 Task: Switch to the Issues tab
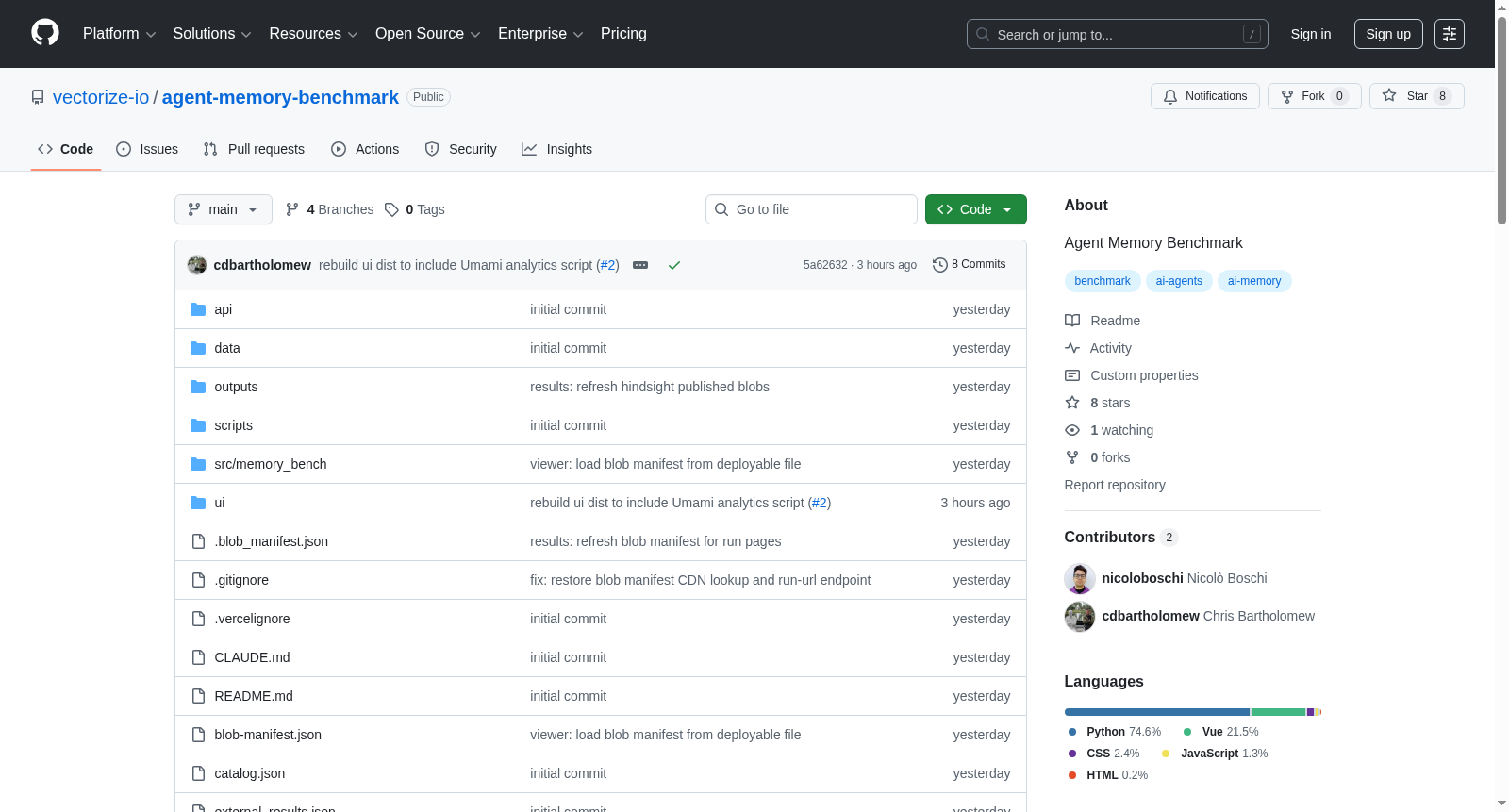pyautogui.click(x=147, y=149)
